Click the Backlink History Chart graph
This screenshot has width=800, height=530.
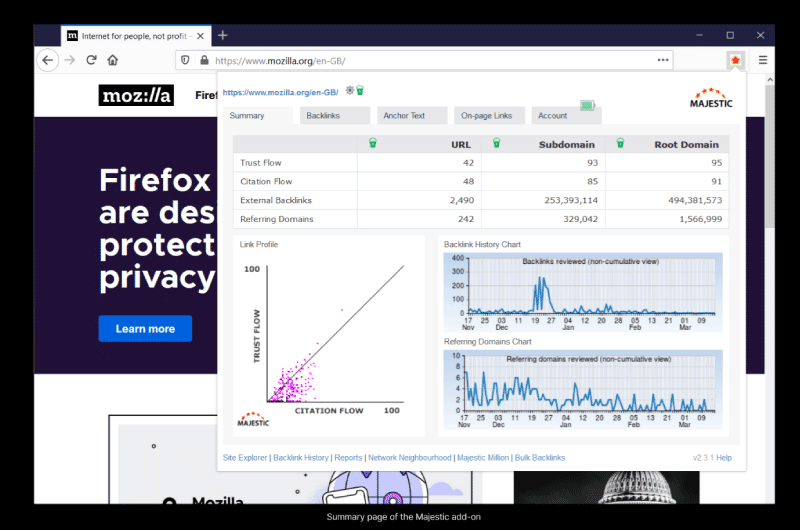point(583,292)
